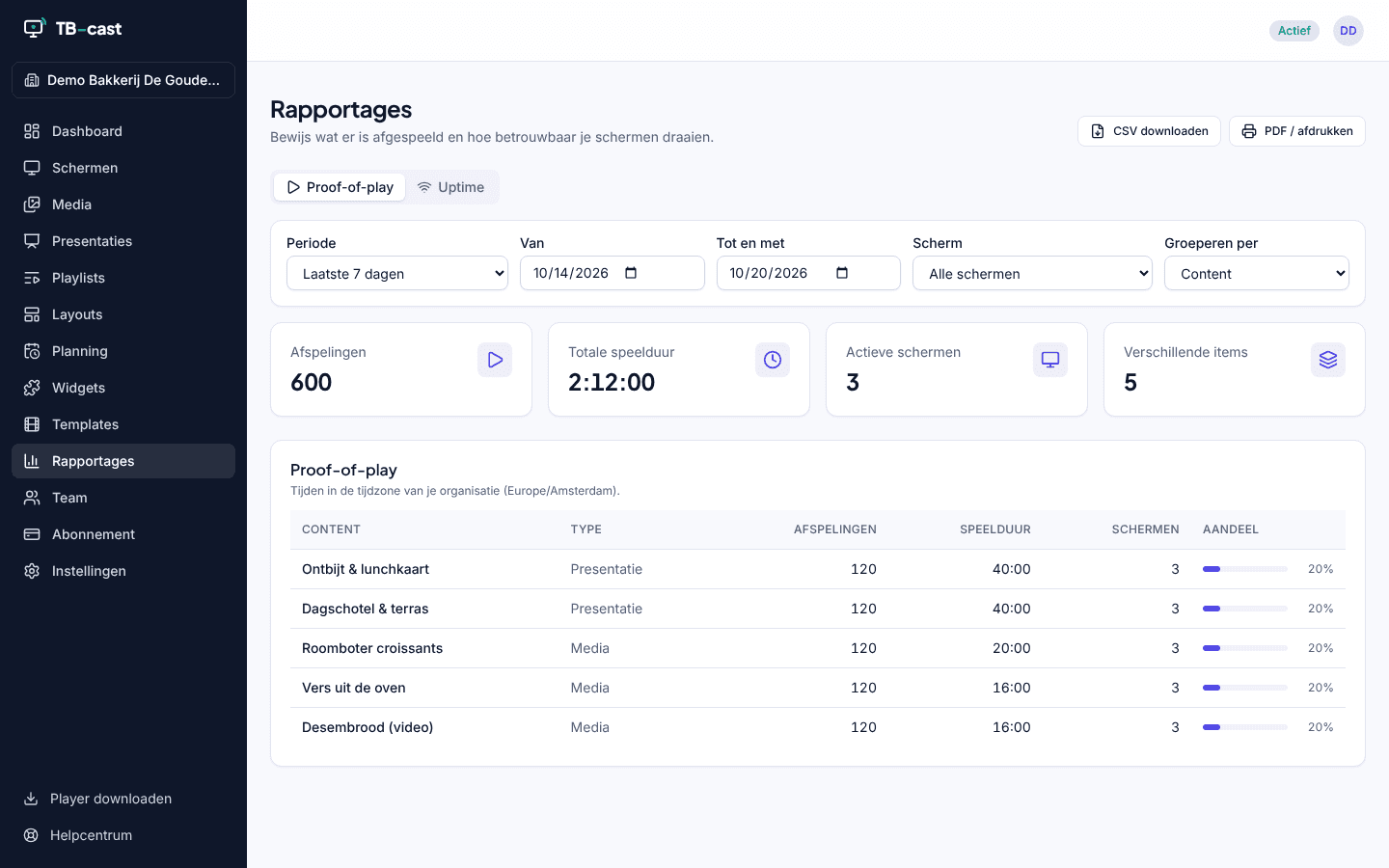Click the Dagschotel & terras content name

pyautogui.click(x=366, y=609)
